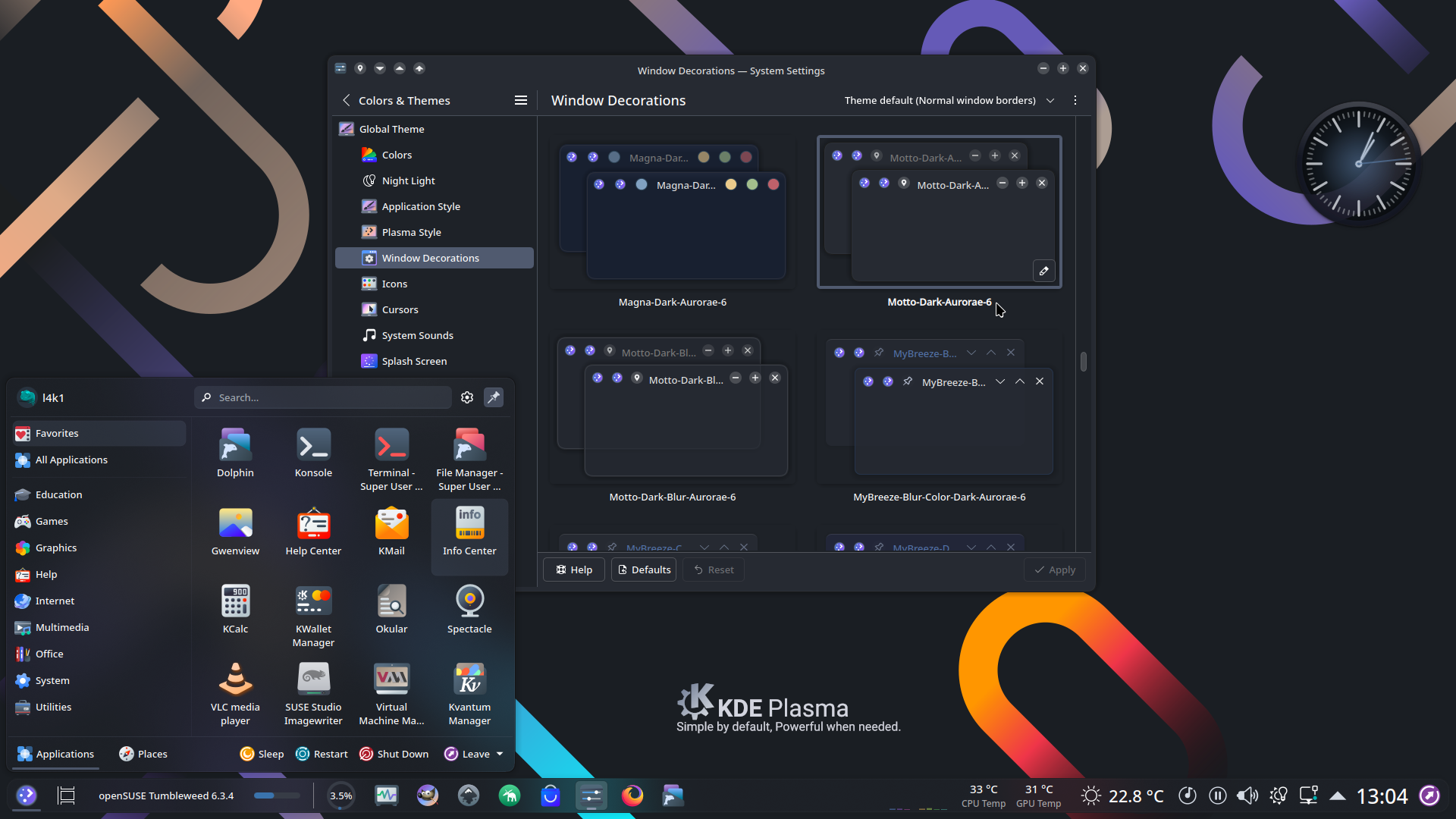Go back from Colors & Themes
Screen dimensions: 1456x819
point(347,100)
